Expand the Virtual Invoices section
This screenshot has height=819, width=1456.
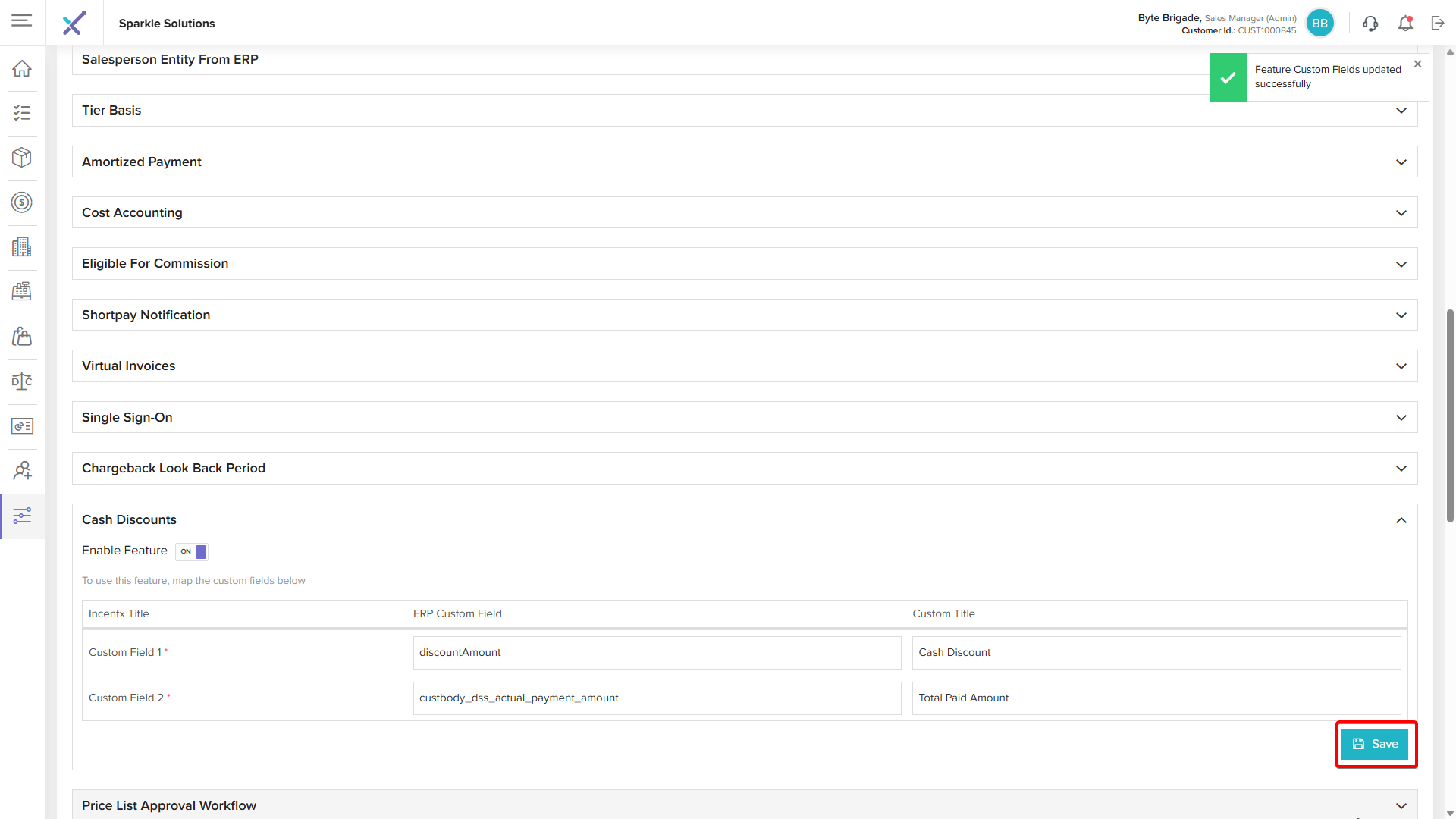(x=1401, y=366)
